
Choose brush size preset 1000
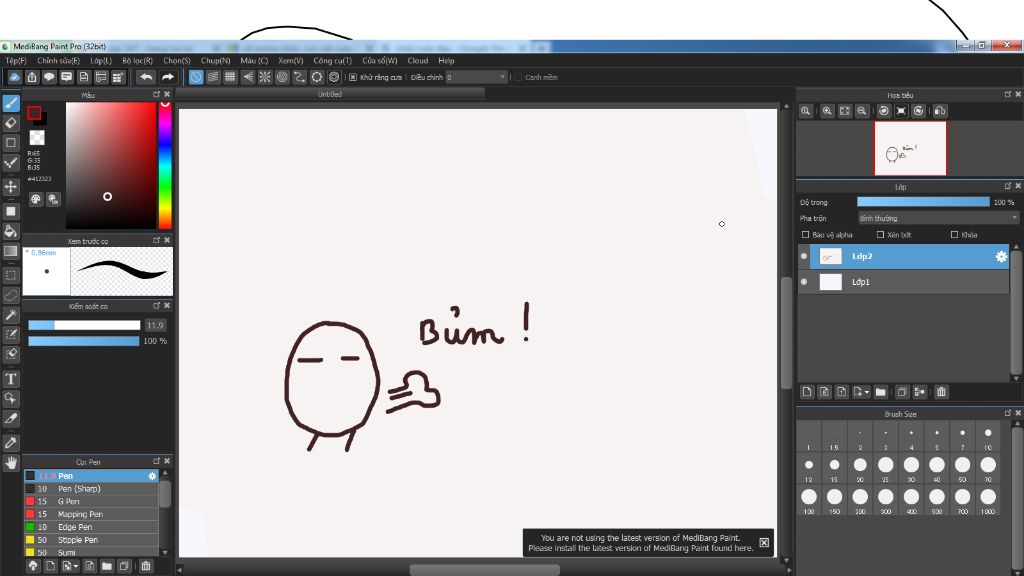click(x=988, y=500)
